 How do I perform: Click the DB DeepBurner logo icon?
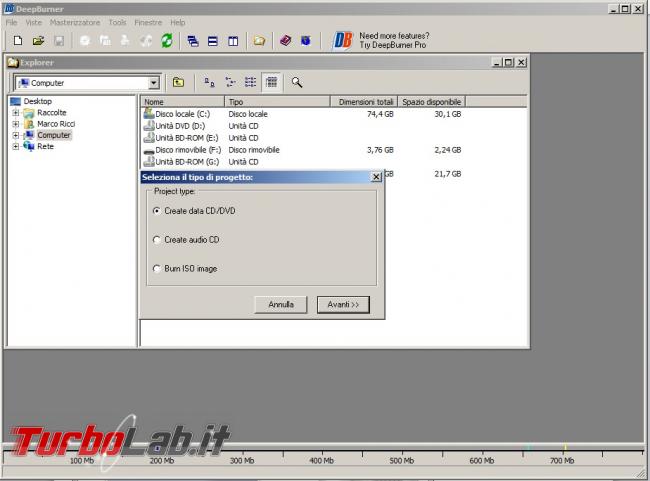pyautogui.click(x=343, y=41)
